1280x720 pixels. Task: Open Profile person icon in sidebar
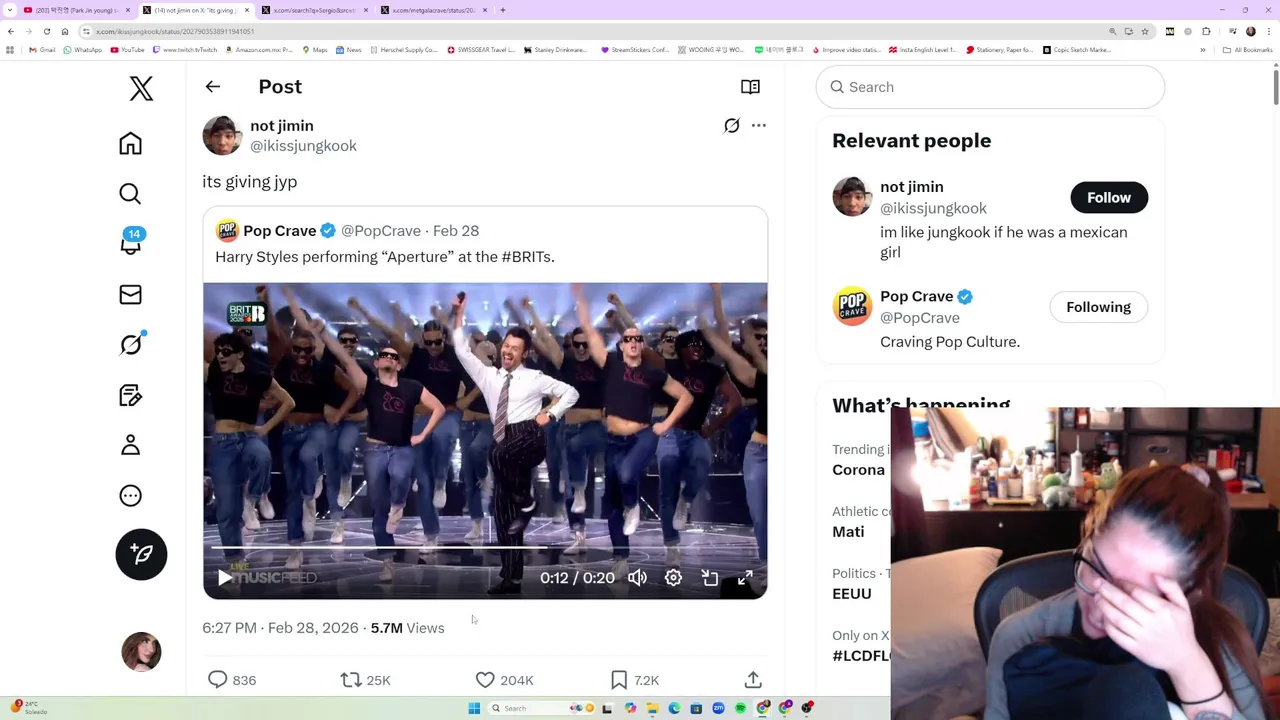tap(130, 445)
